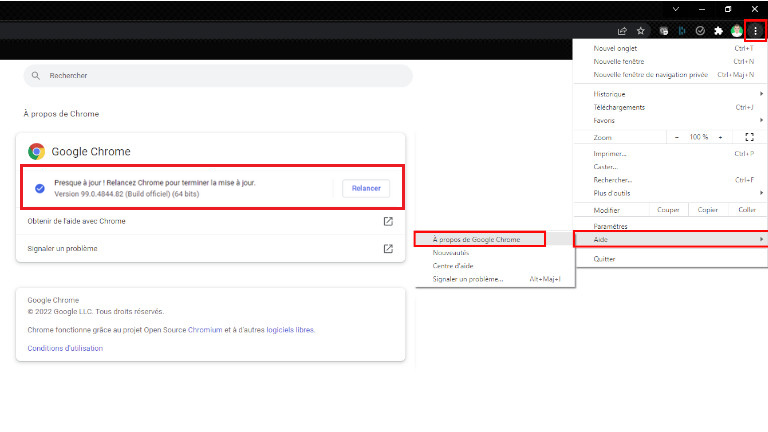Click the Google Chrome logo
The height and width of the screenshot is (432, 768).
pyautogui.click(x=36, y=151)
